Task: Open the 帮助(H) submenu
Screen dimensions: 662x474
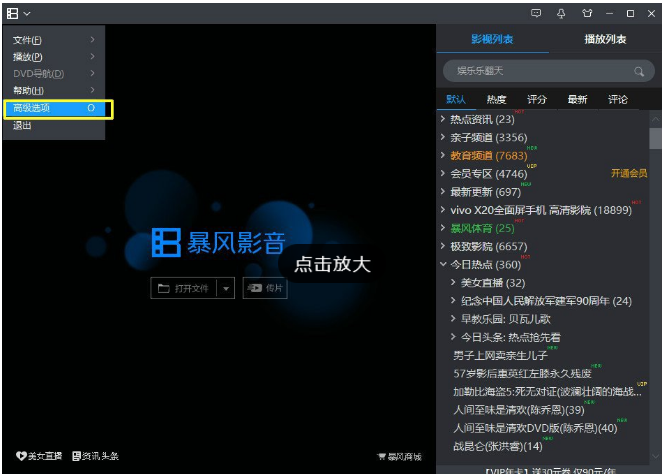Action: (x=54, y=90)
